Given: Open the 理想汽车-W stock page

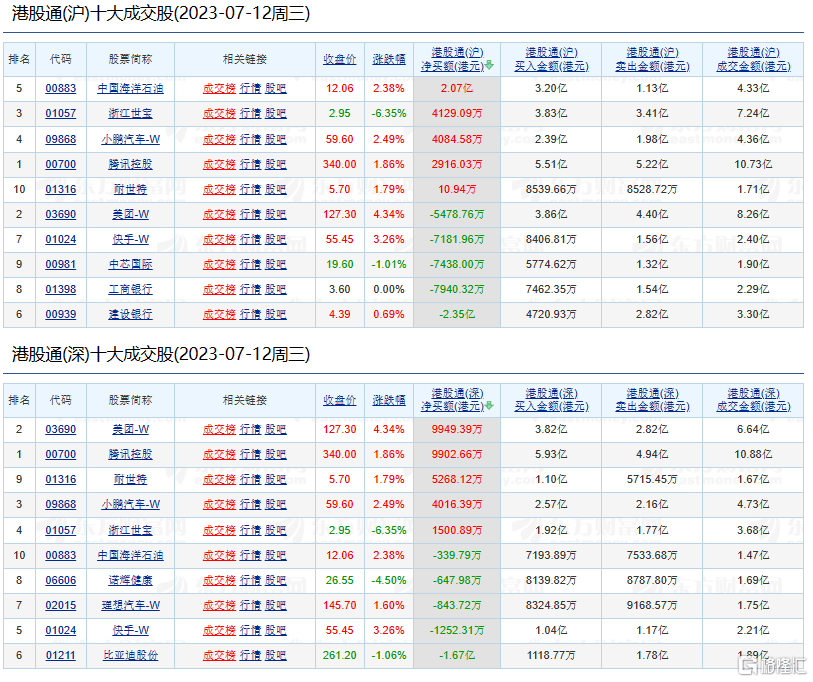Looking at the screenshot, I should pyautogui.click(x=131, y=605).
